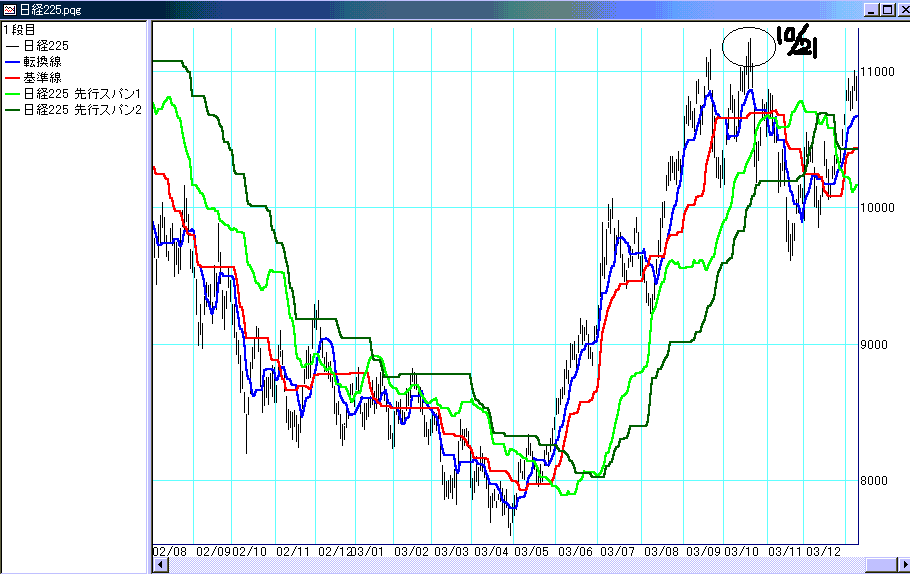Image resolution: width=910 pixels, height=574 pixels.
Task: Click the 11000 price axis label
Action: 877,72
